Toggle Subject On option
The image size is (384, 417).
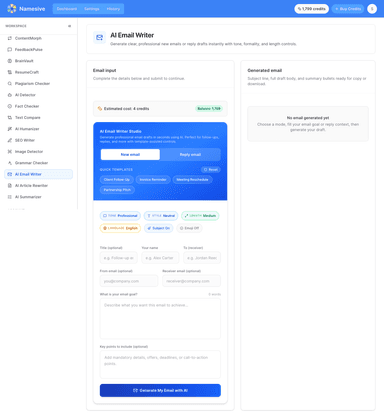159,228
